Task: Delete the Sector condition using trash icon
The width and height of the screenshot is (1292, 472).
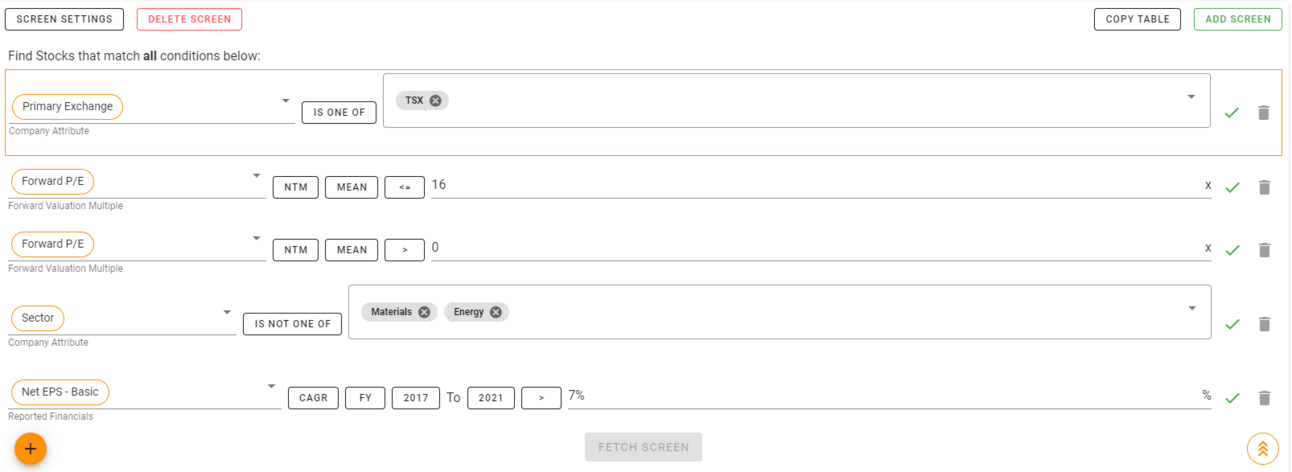Action: pos(1264,324)
